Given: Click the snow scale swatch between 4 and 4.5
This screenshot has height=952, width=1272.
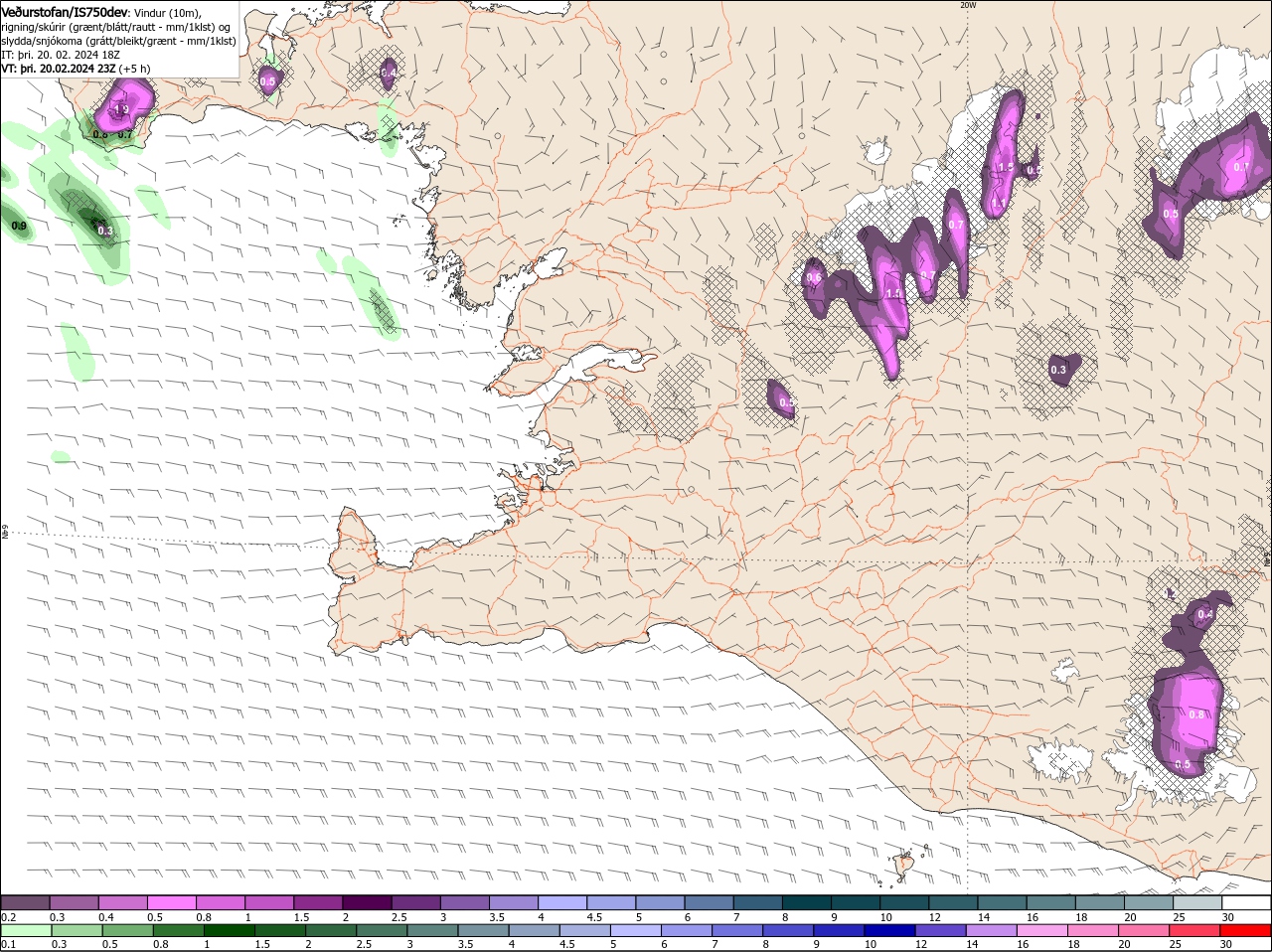Looking at the screenshot, I should pos(561,902).
